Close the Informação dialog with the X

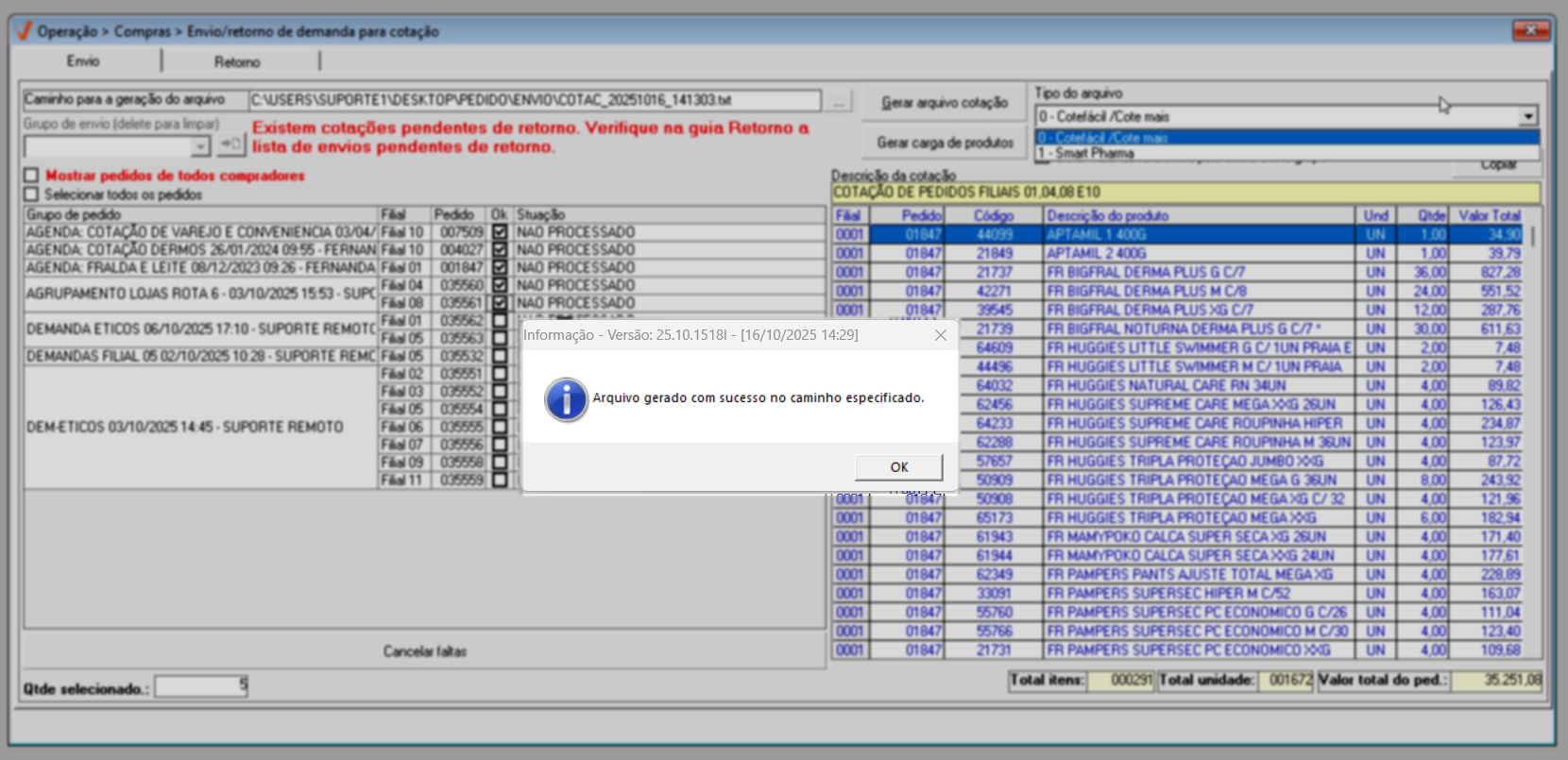pos(940,335)
